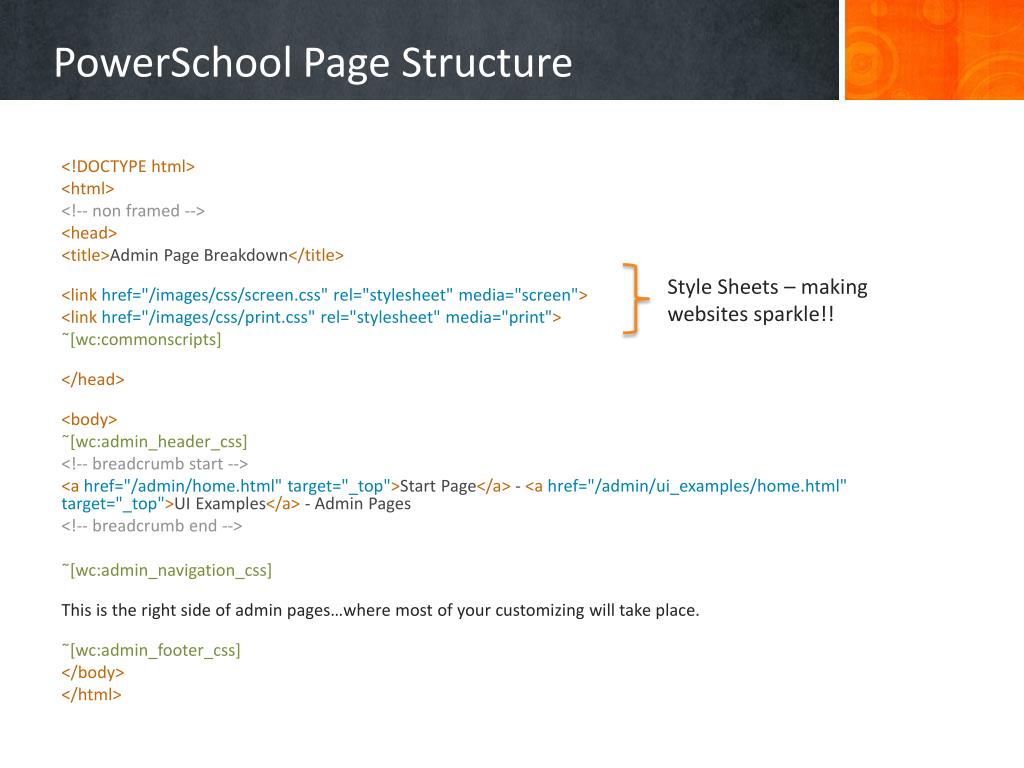This screenshot has height=768, width=1024.
Task: Select the ~[wc:admin_navigation_css] line
Action: coord(167,571)
